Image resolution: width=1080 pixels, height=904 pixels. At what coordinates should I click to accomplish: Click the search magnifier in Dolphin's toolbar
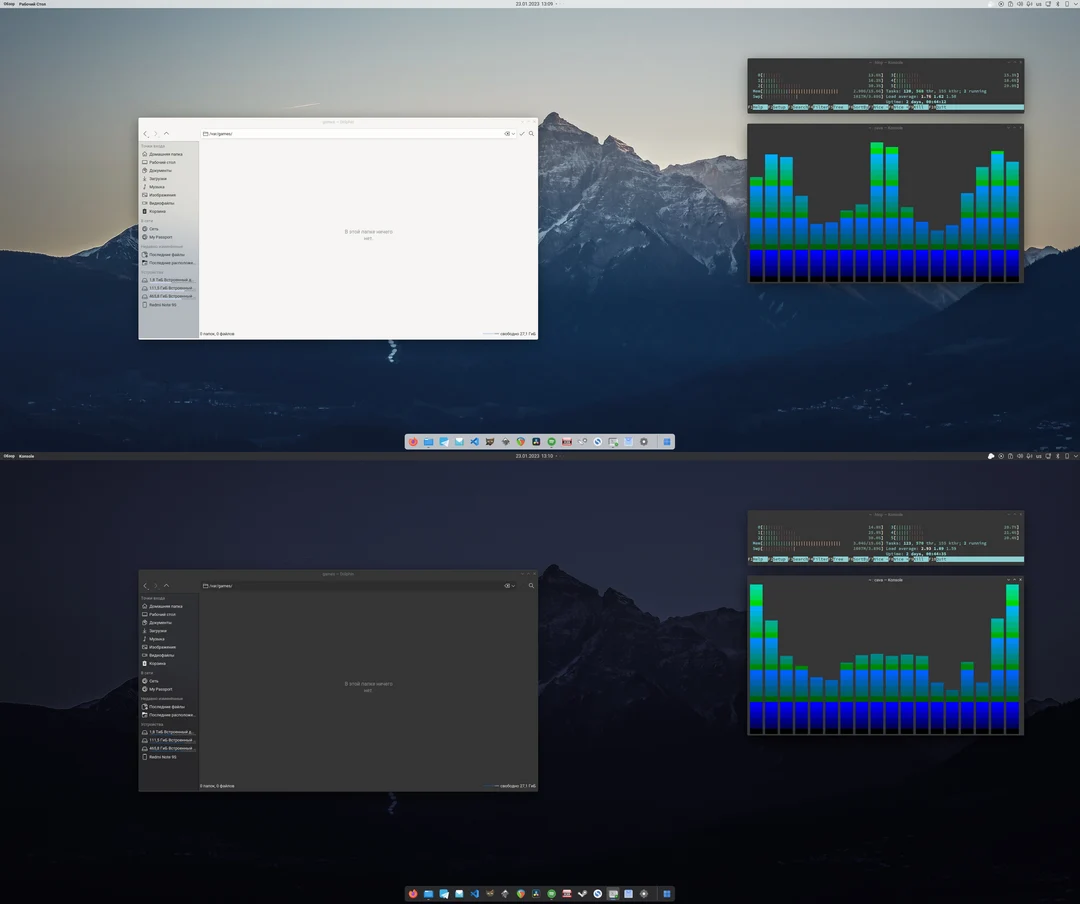point(531,133)
